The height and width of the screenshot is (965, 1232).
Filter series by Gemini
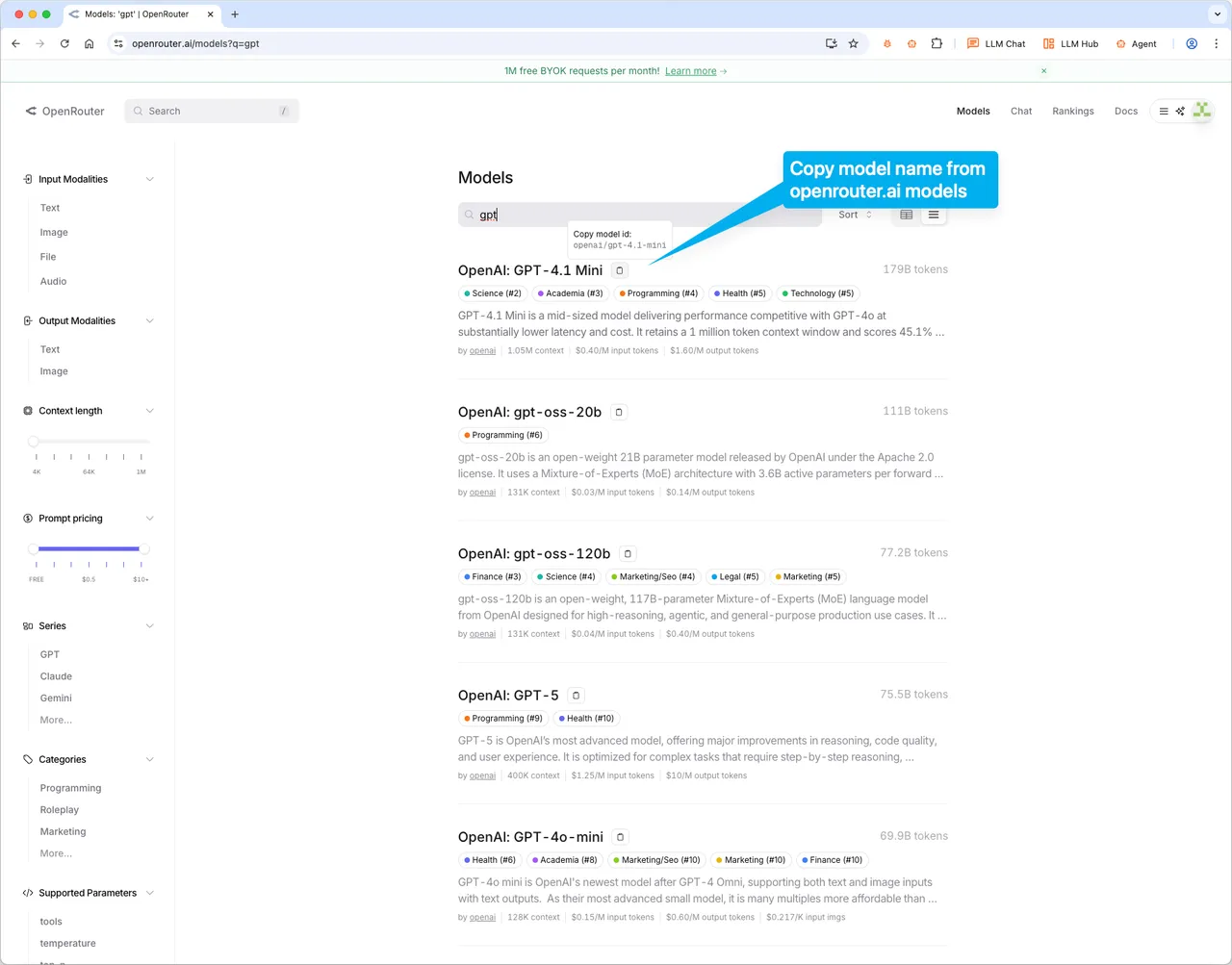pos(56,698)
